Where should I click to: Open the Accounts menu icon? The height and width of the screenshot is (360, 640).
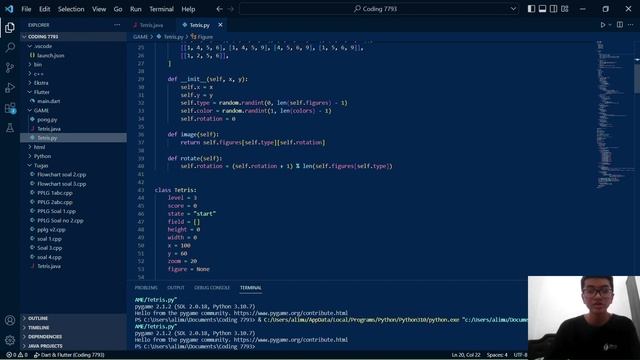(10, 320)
